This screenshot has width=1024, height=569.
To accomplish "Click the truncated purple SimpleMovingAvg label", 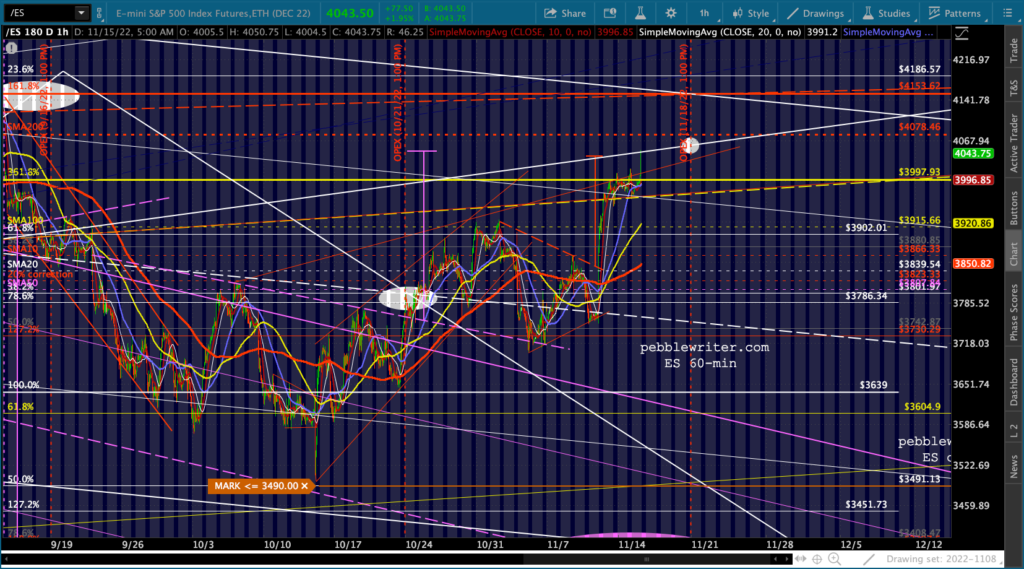I will [x=888, y=32].
